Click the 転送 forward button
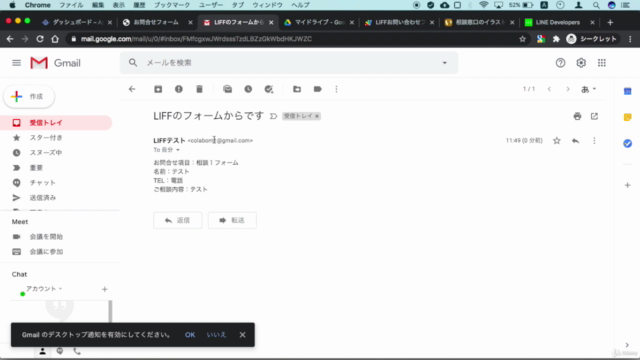Viewport: 640px width, 360px height. [x=232, y=220]
